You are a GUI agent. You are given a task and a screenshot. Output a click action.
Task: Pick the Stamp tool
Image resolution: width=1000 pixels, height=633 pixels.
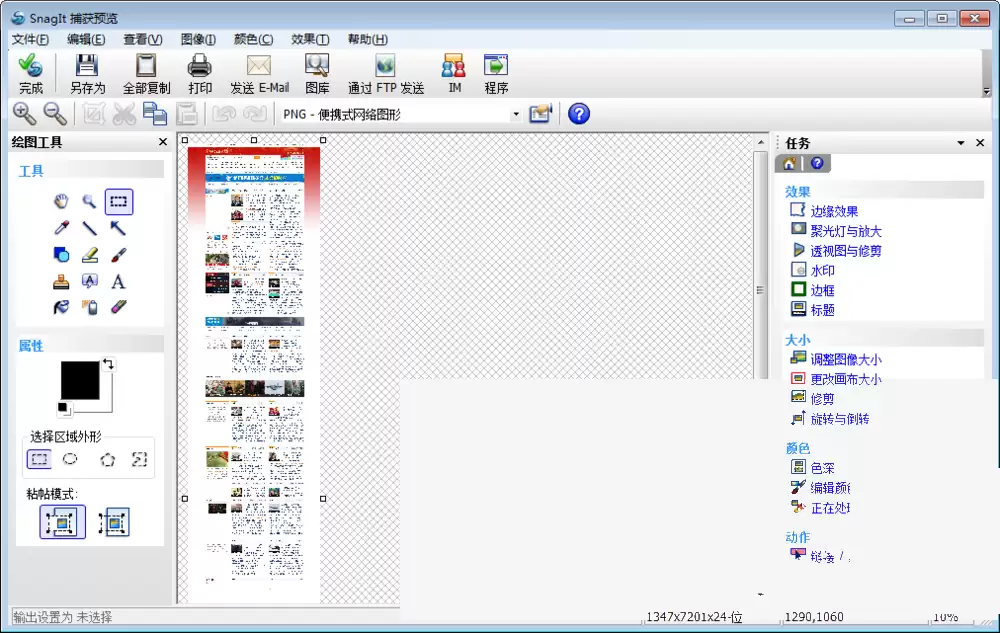coord(61,281)
